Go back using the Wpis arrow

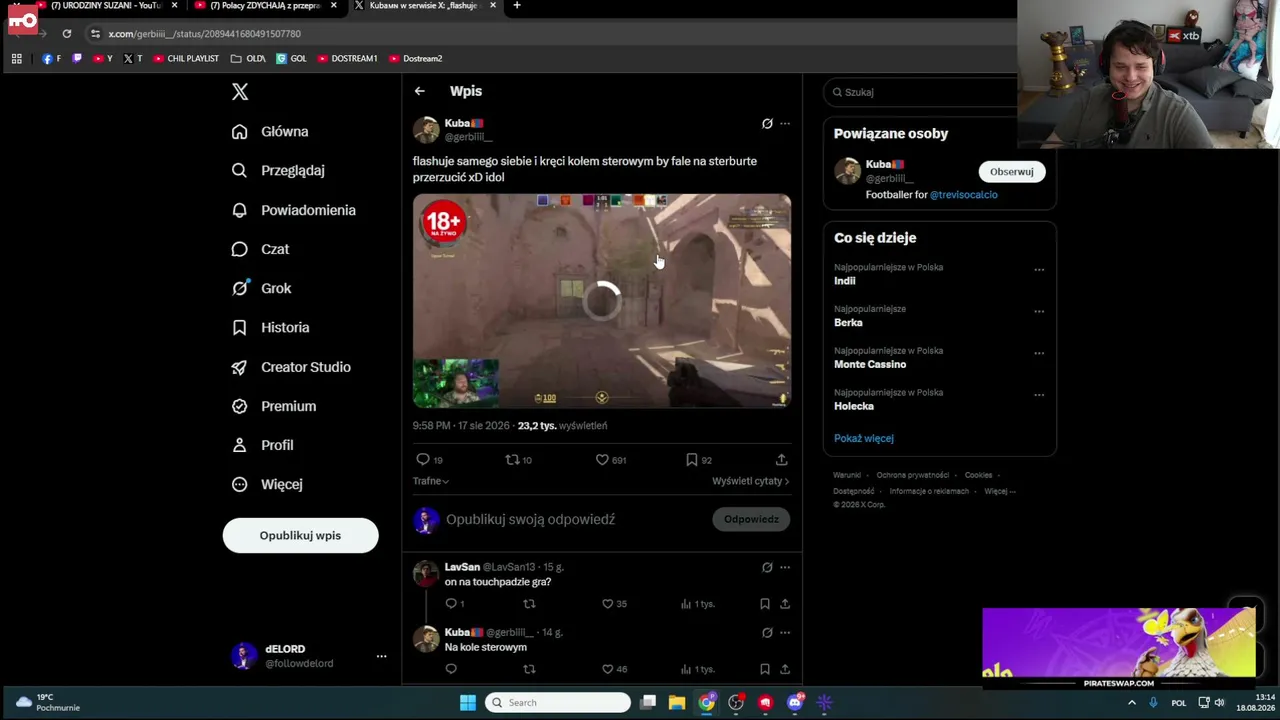coord(420,91)
